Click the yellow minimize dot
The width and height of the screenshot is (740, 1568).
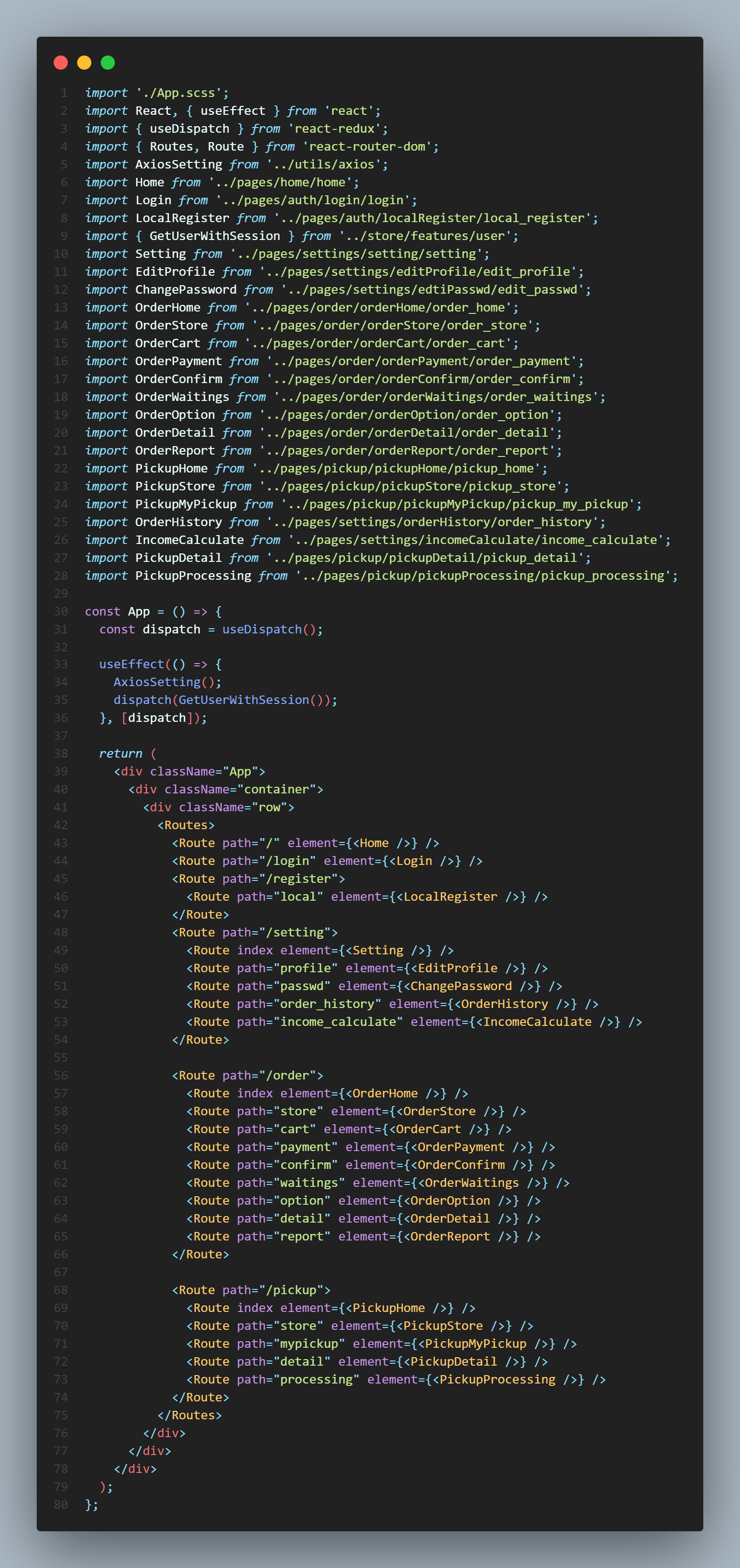(84, 63)
